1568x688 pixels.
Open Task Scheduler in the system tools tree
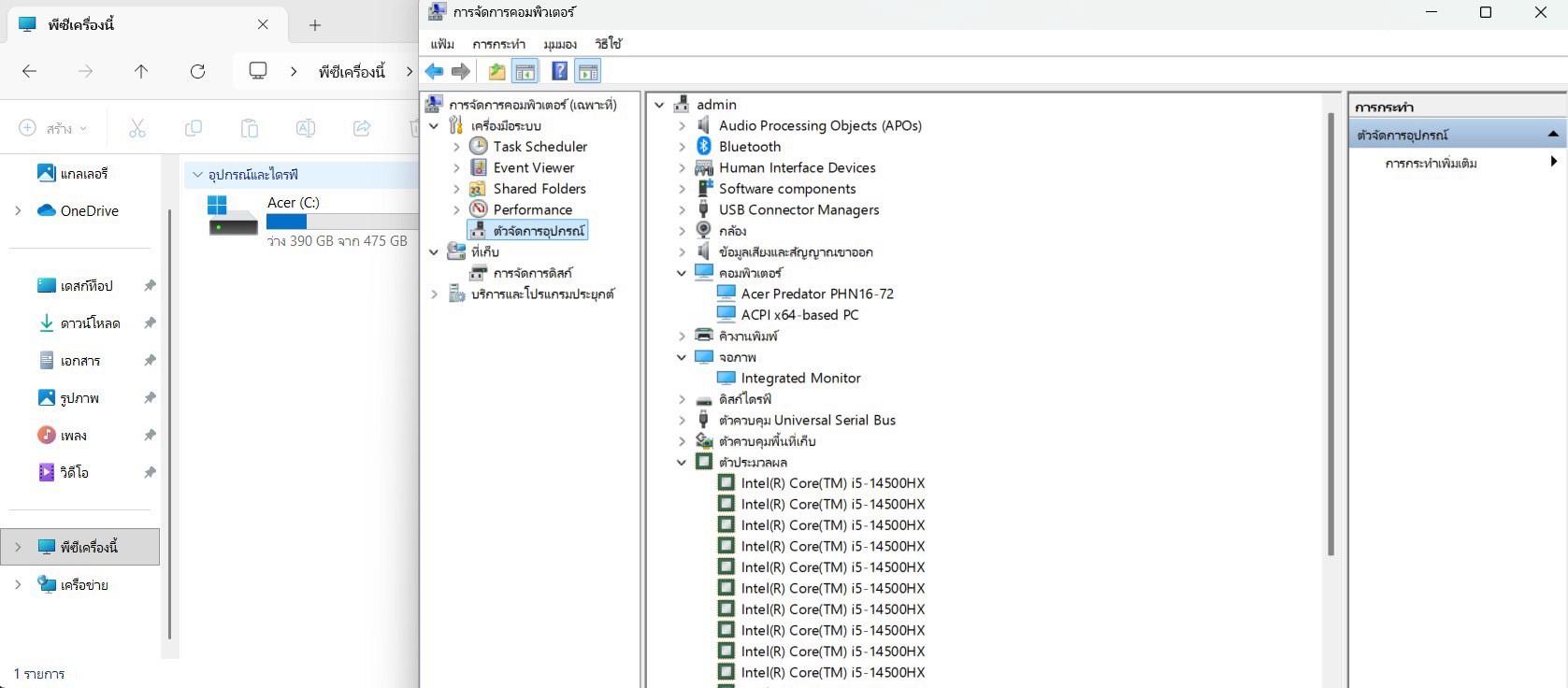539,147
